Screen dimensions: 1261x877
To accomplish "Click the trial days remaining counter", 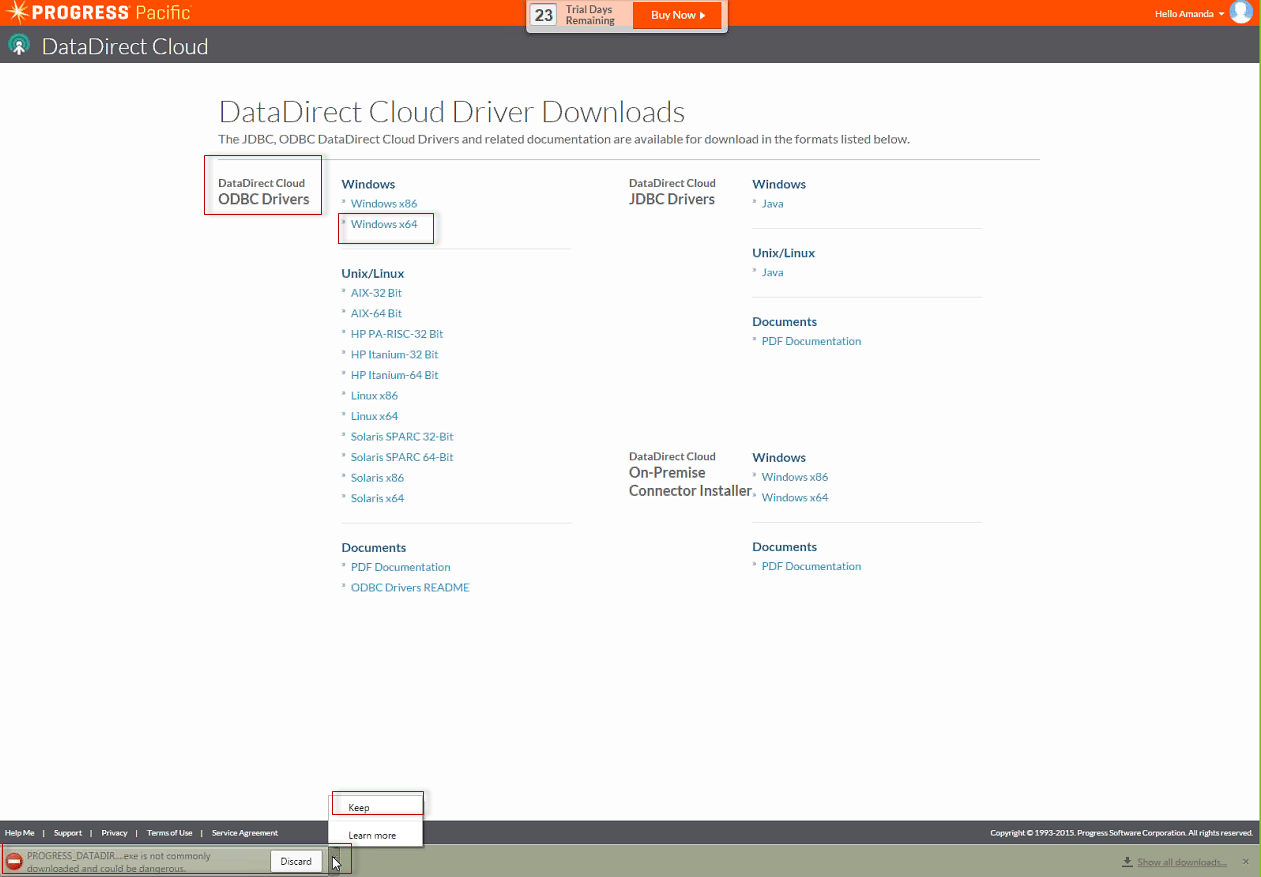I will pos(543,15).
